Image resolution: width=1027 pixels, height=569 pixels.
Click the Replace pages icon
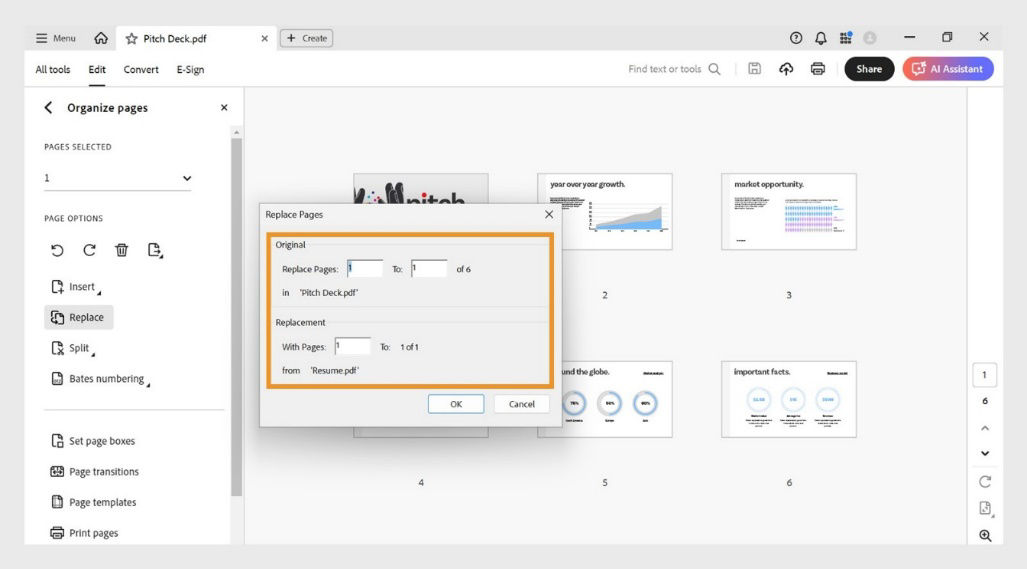click(x=58, y=318)
